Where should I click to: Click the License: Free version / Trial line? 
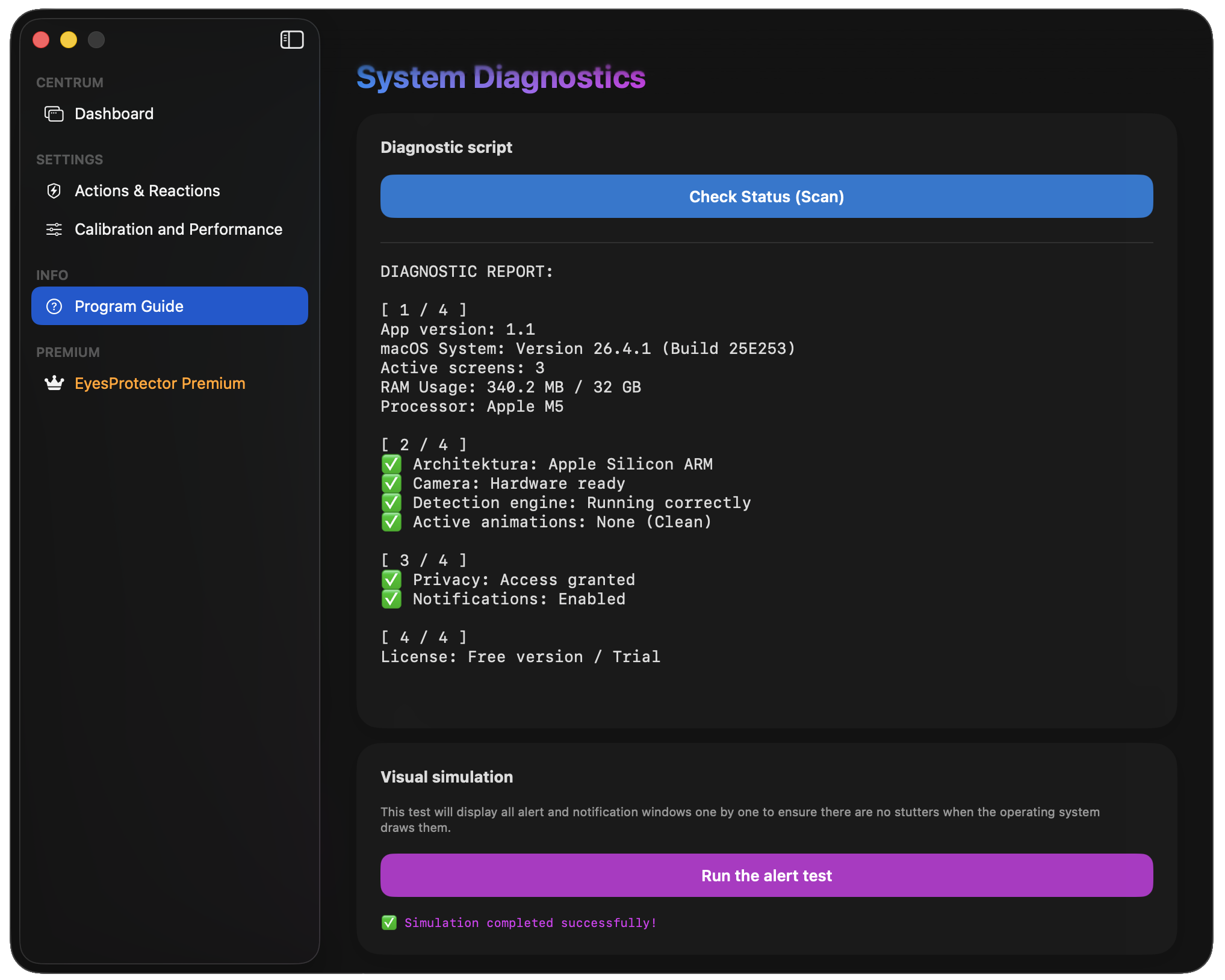pyautogui.click(x=520, y=657)
